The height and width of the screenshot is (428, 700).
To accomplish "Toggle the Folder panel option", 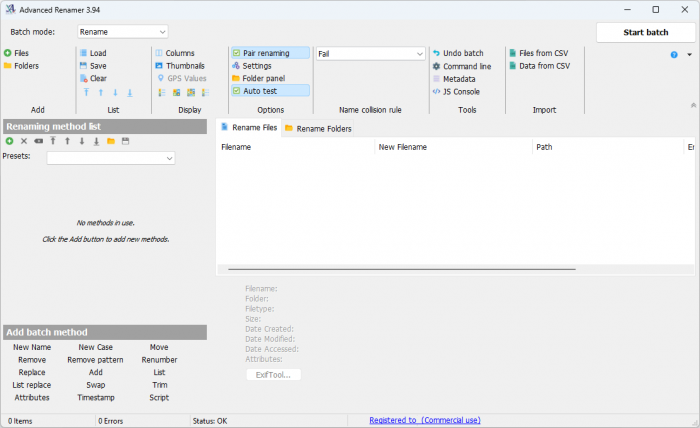I will tap(263, 78).
